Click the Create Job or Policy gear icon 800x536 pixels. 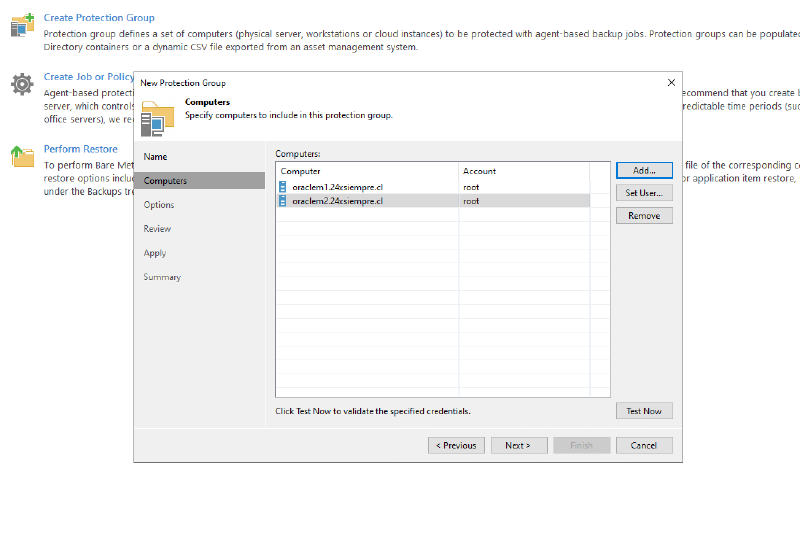coord(22,84)
